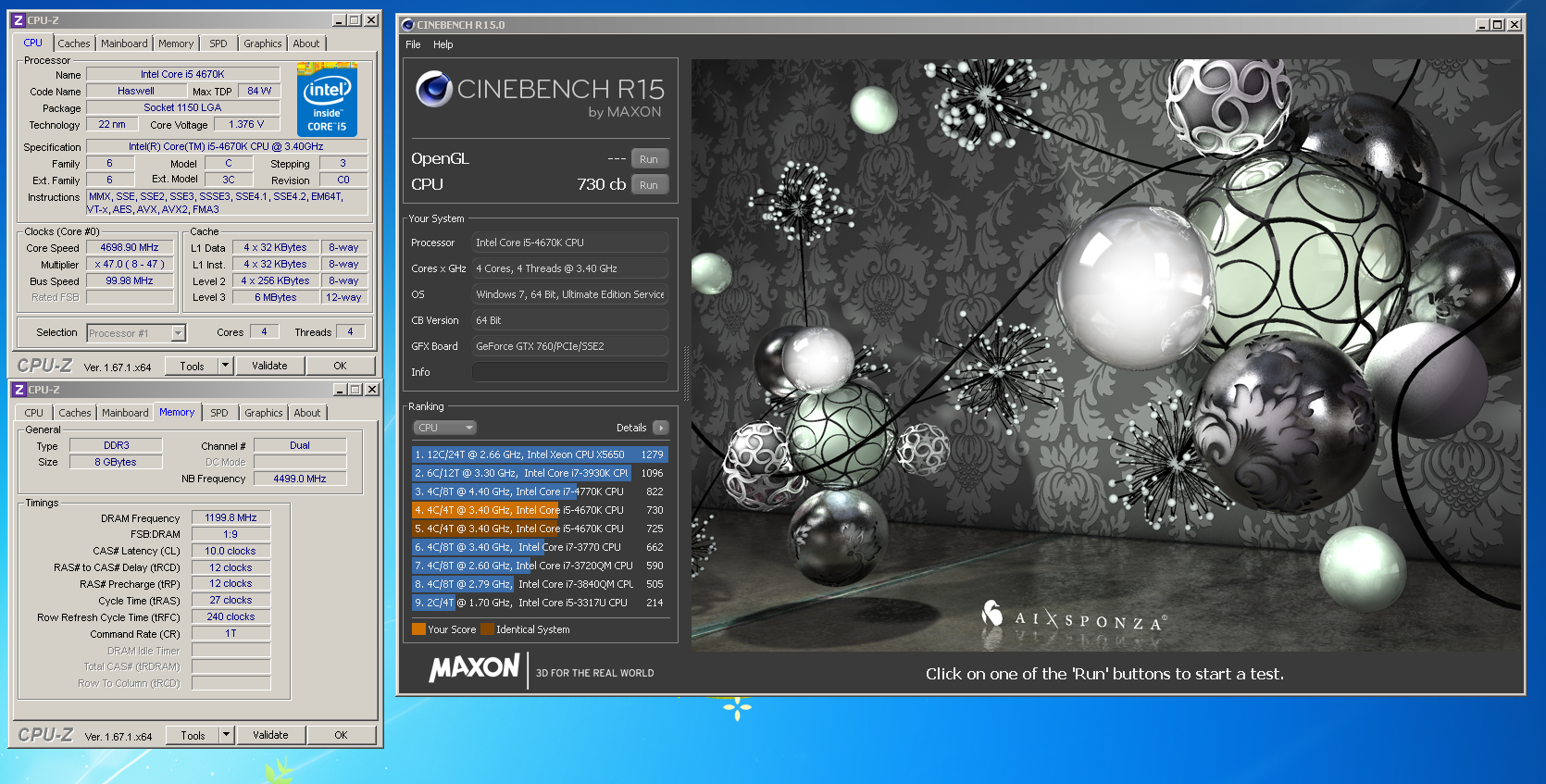Select ranking row Core i7-3930K 1096
Image resolution: width=1546 pixels, height=784 pixels.
[540, 473]
